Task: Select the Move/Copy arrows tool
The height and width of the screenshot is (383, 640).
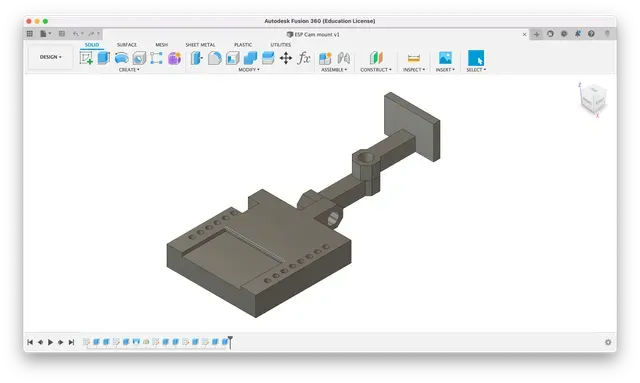Action: click(286, 58)
